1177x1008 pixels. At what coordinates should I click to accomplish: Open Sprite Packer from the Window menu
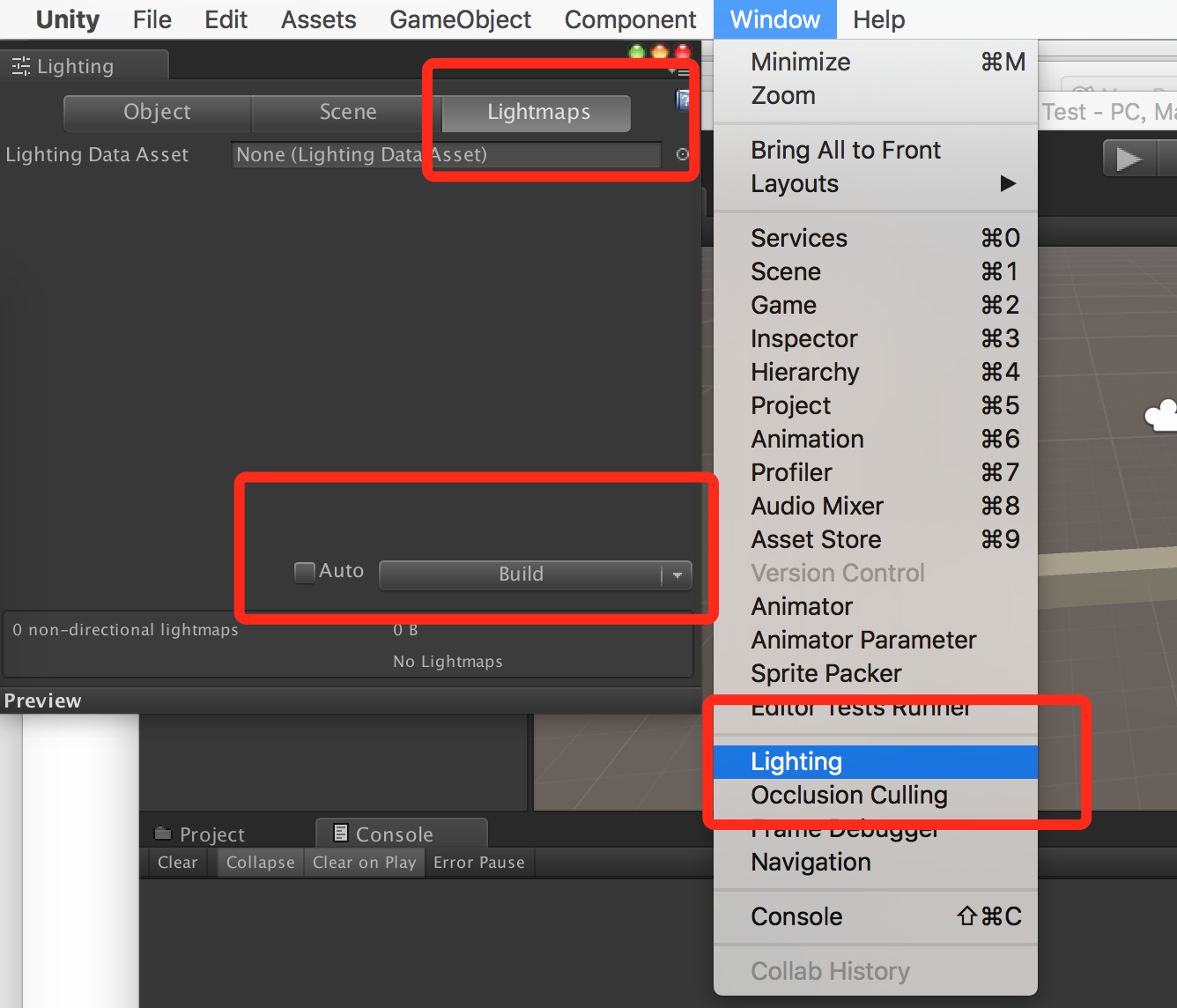point(876,673)
